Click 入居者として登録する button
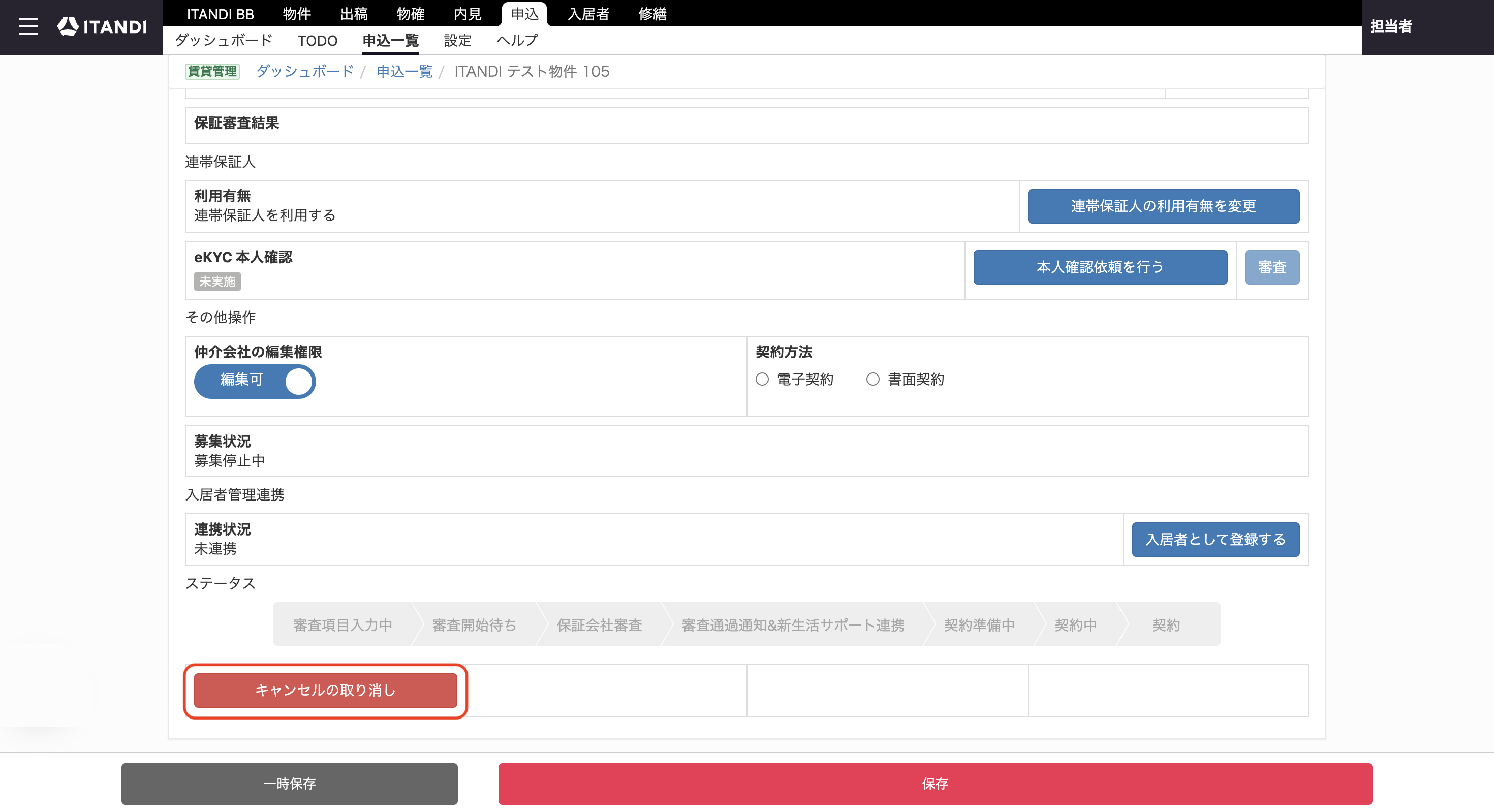 click(1216, 540)
